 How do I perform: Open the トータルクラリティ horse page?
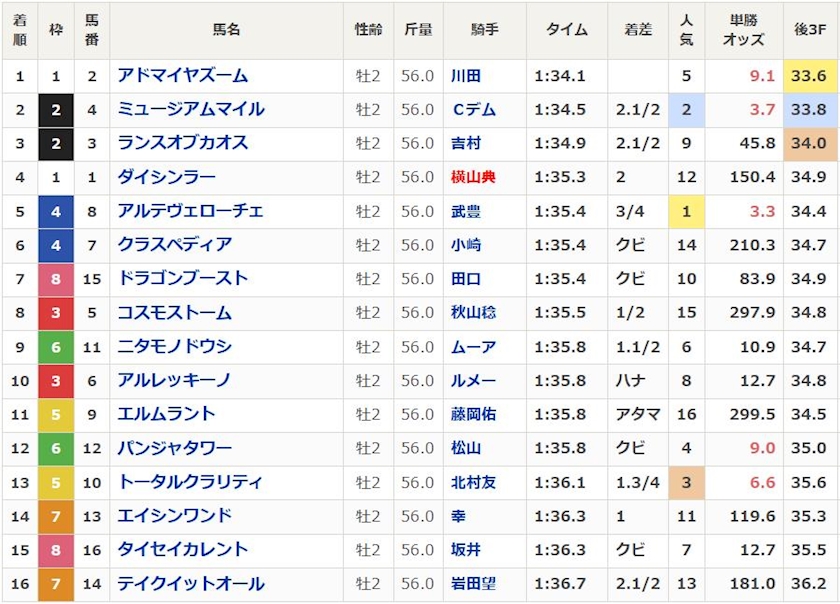coord(190,482)
